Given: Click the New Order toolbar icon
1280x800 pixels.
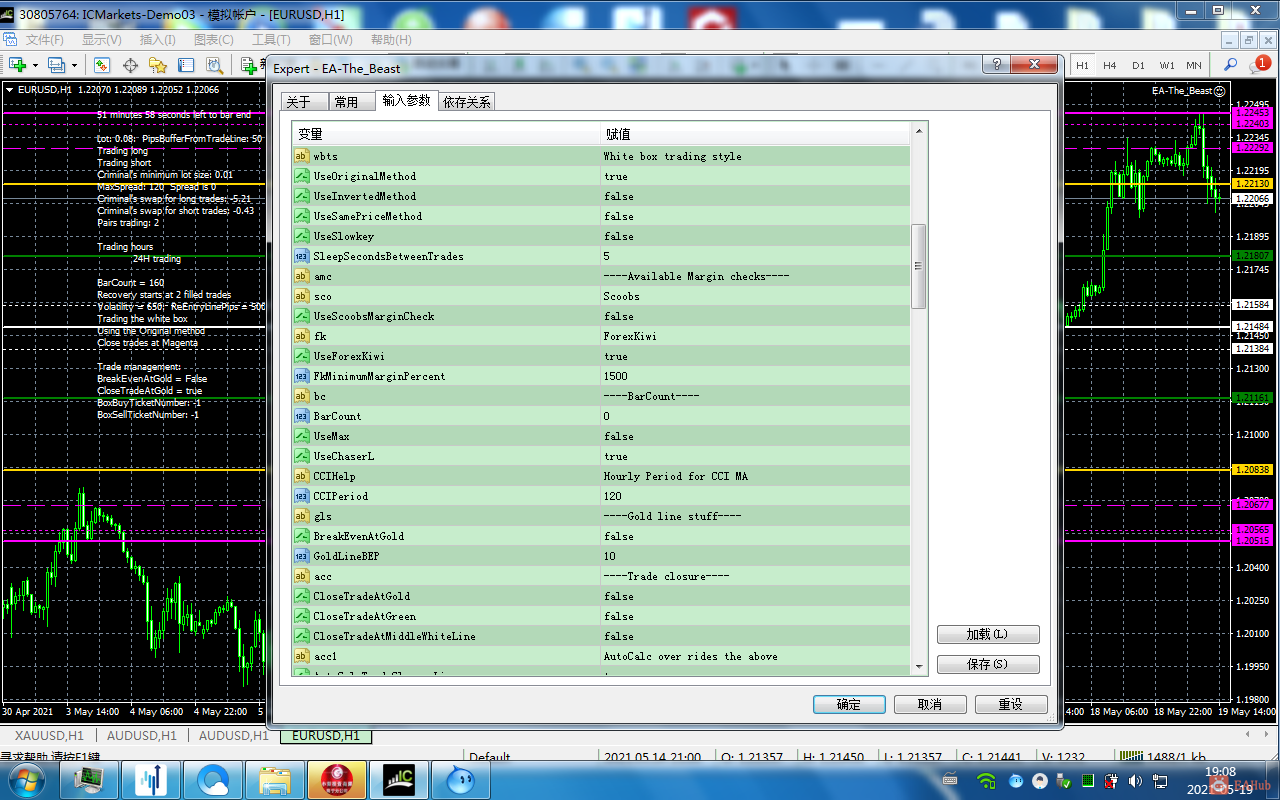Looking at the screenshot, I should pos(250,65).
